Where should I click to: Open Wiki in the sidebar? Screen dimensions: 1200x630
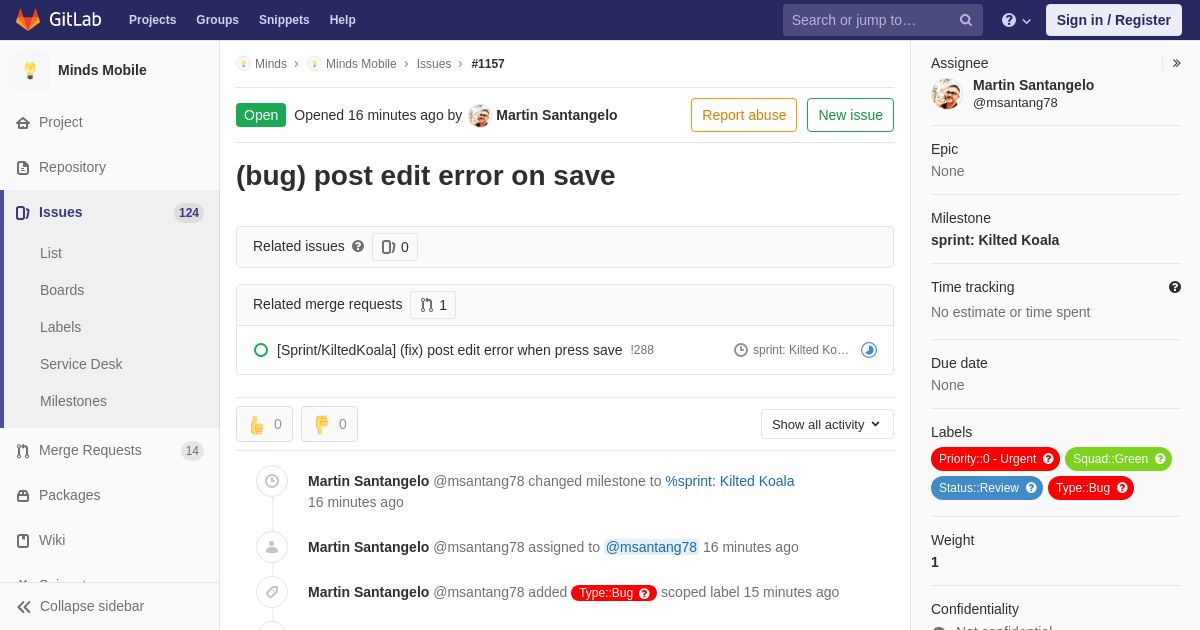tap(110, 540)
